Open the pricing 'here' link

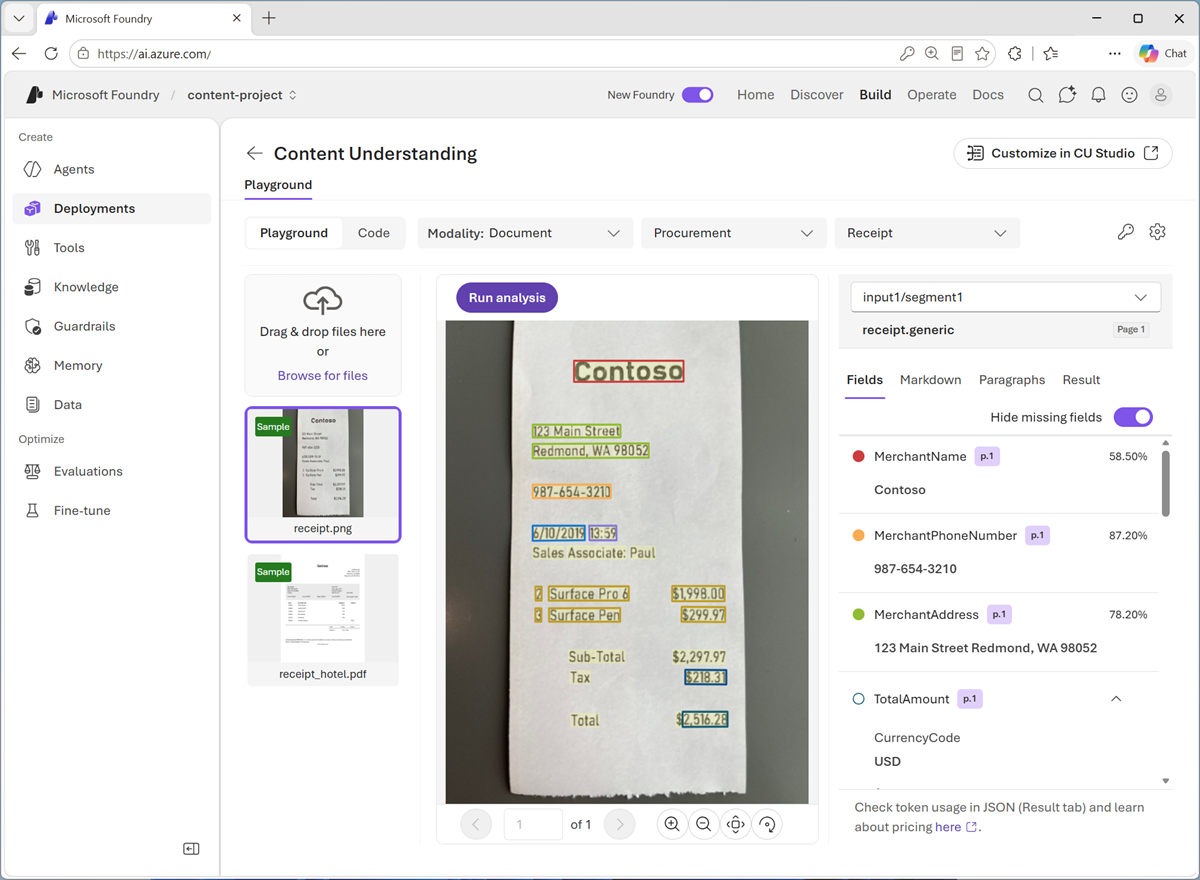pyautogui.click(x=955, y=827)
